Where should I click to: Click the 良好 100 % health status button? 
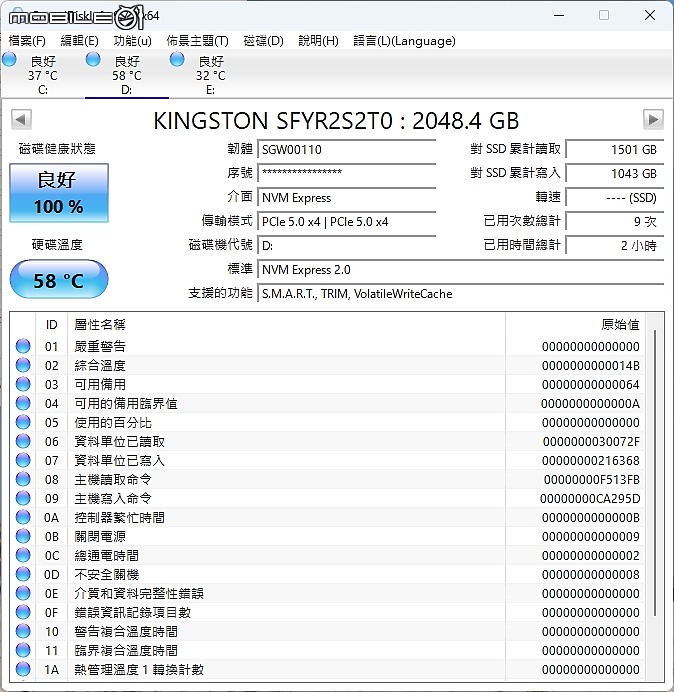[x=59, y=193]
